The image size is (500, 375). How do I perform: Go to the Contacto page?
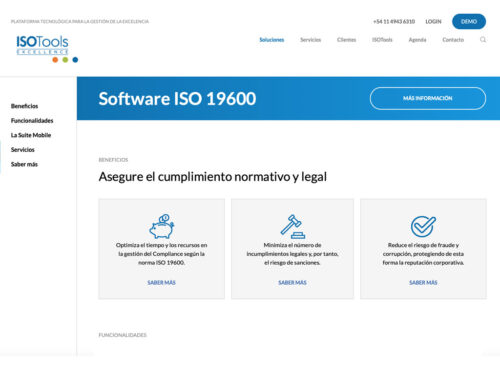453,40
